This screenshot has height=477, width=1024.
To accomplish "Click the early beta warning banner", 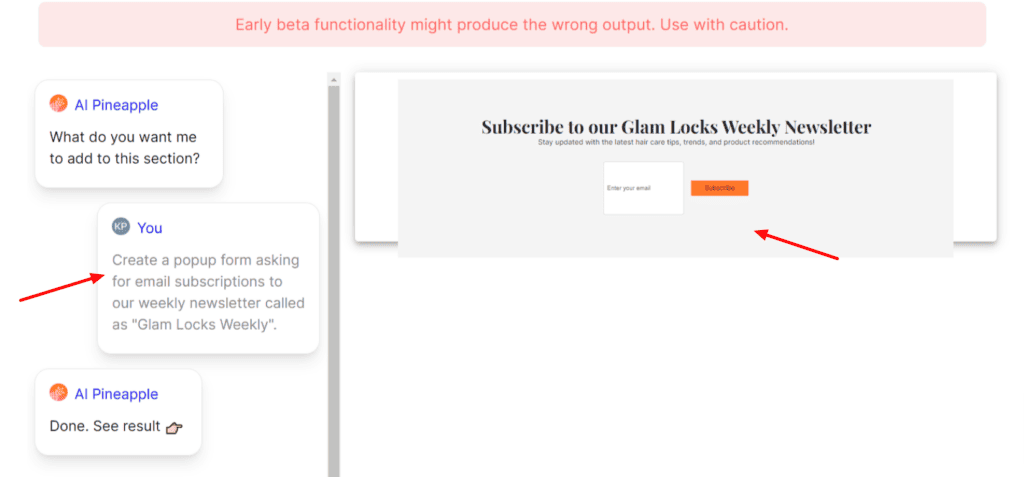I will 512,24.
